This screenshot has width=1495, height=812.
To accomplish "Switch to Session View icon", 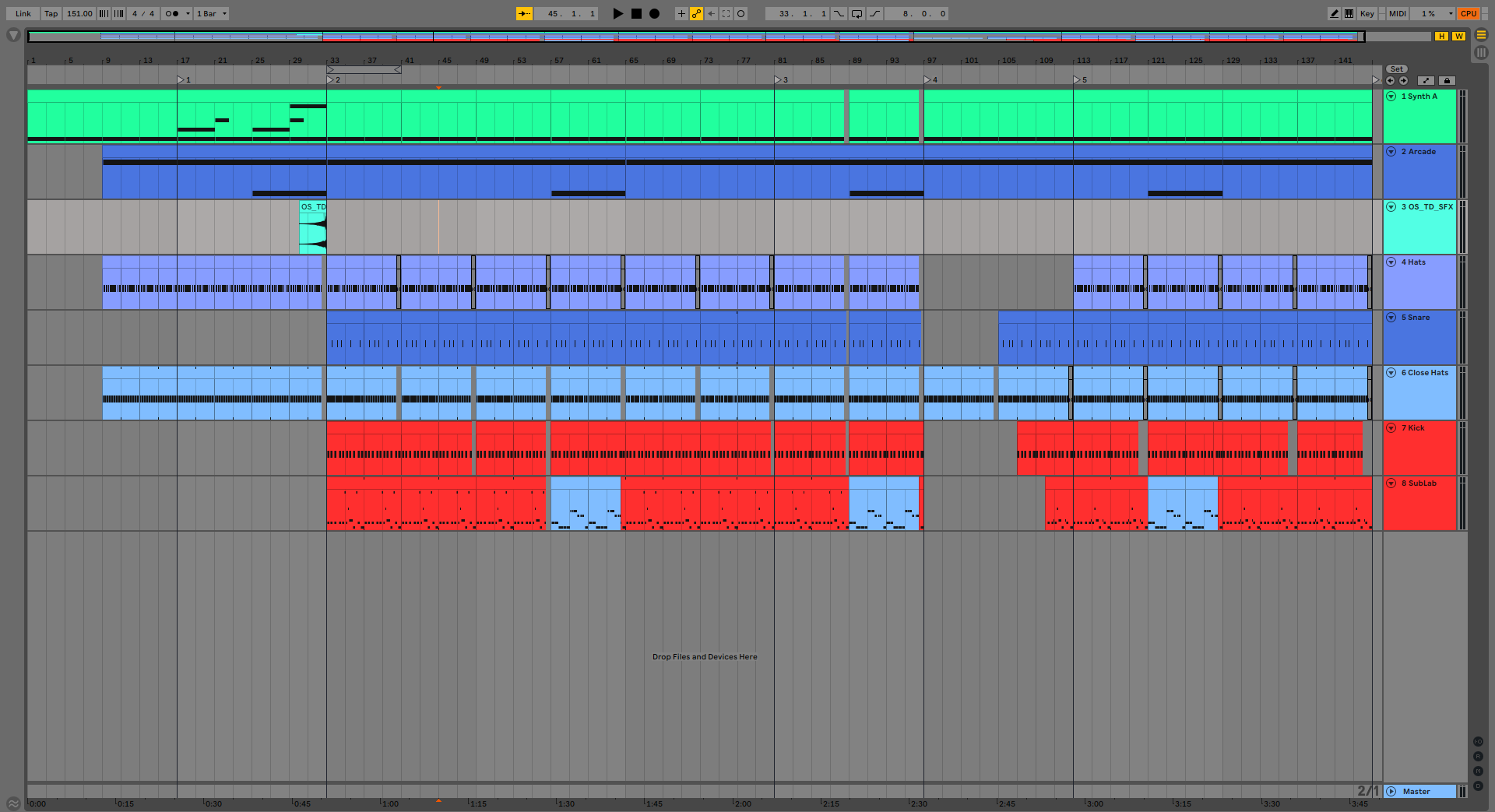I will (1481, 52).
